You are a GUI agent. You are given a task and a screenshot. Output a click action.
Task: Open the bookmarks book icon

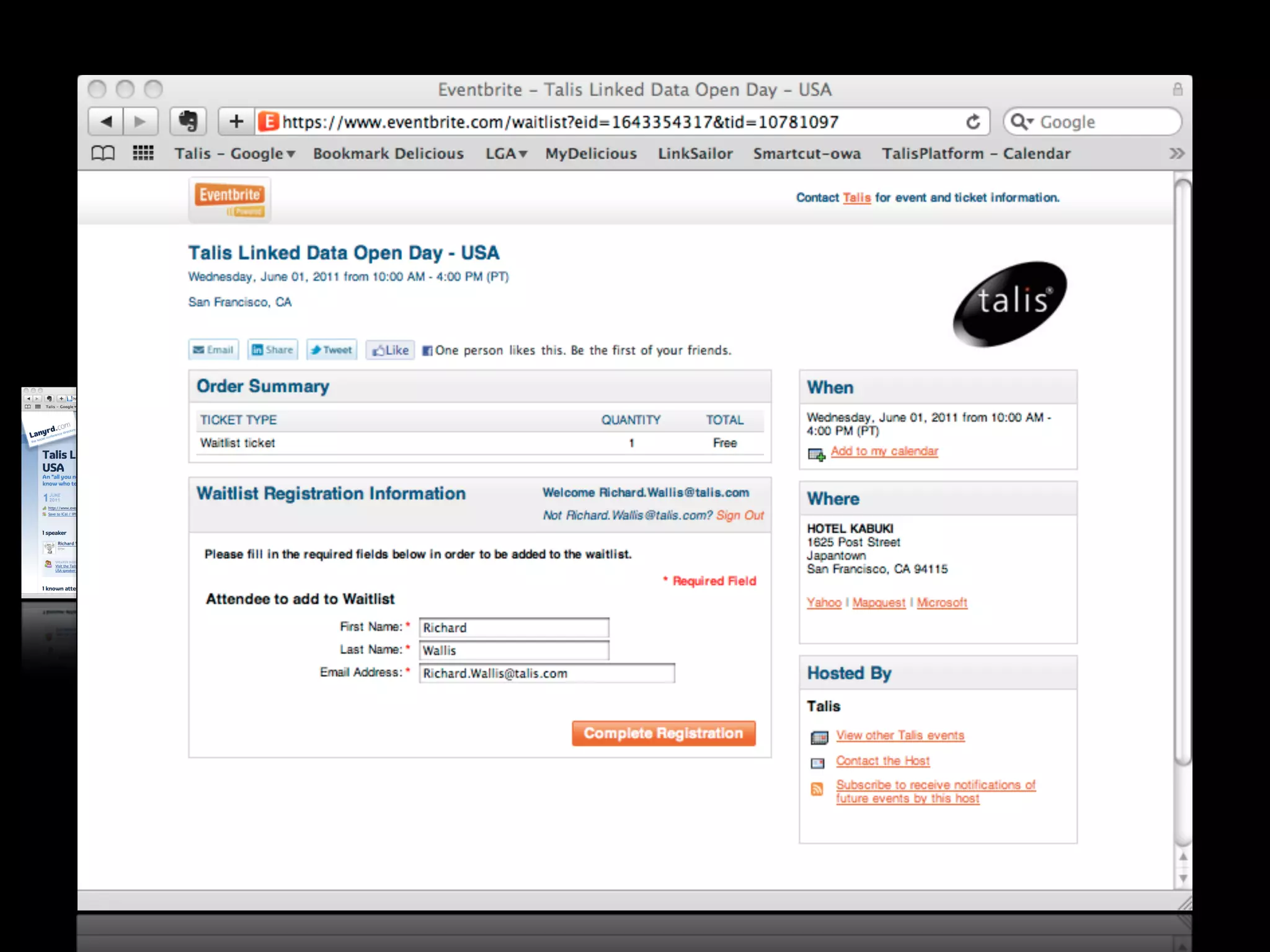pos(103,153)
